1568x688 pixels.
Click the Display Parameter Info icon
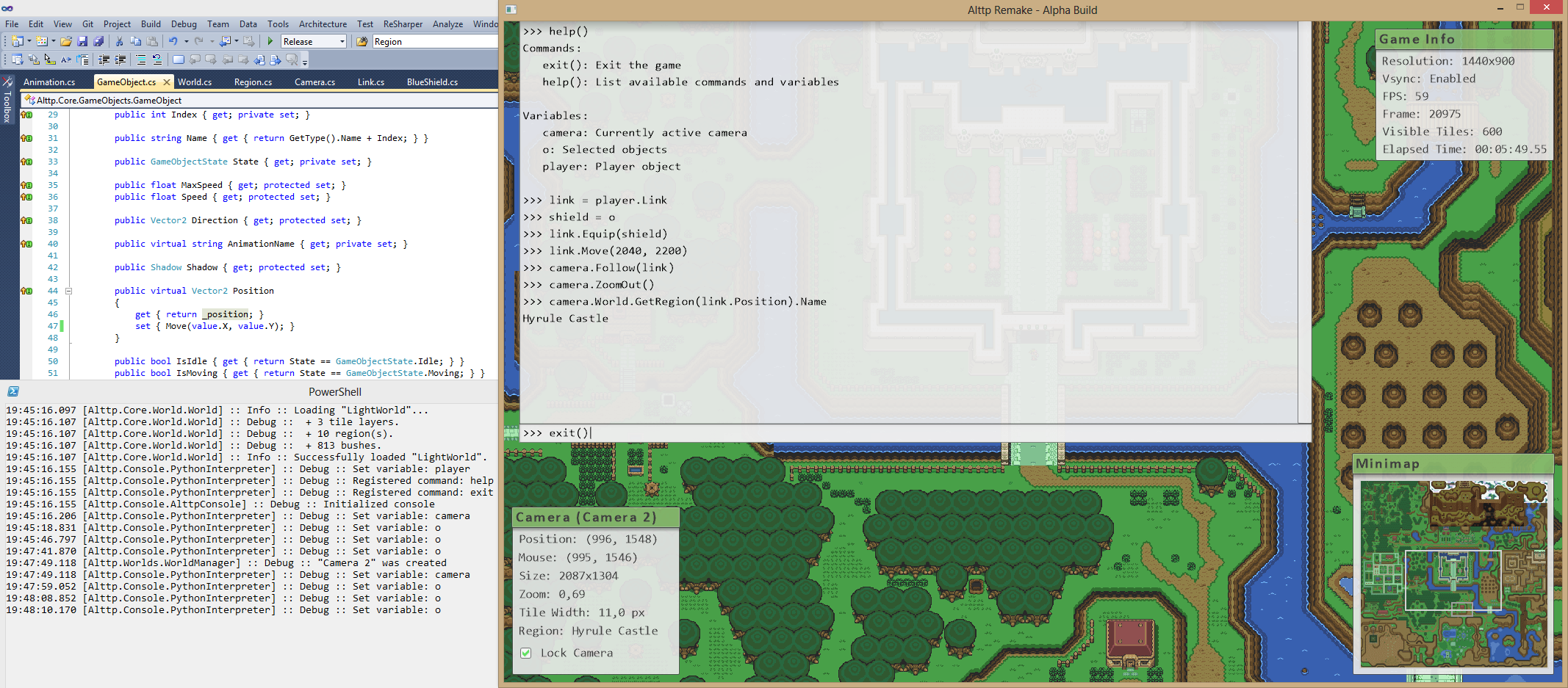pos(34,60)
